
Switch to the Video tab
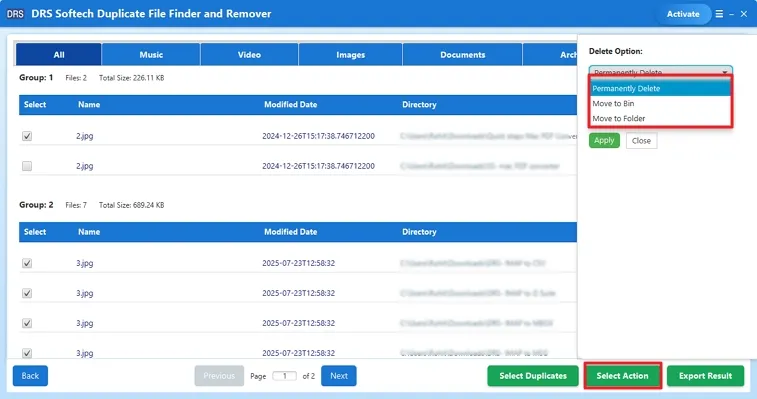(x=249, y=55)
